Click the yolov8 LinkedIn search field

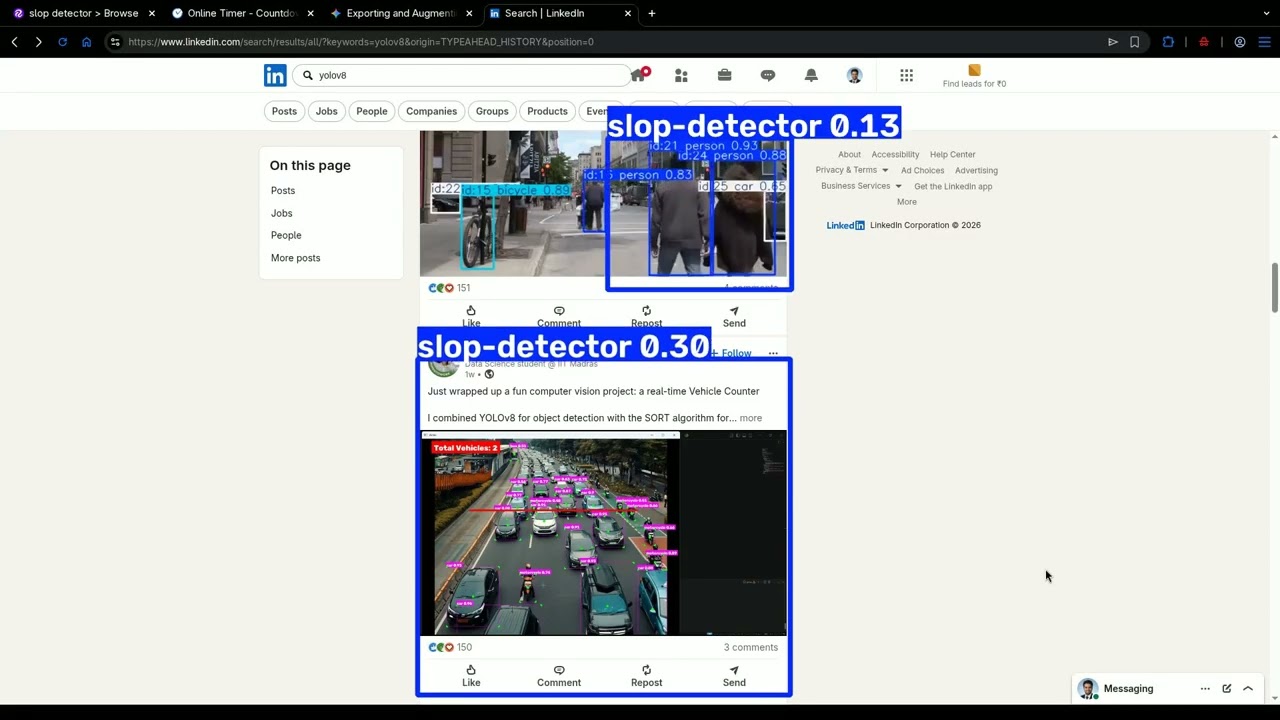coord(464,75)
